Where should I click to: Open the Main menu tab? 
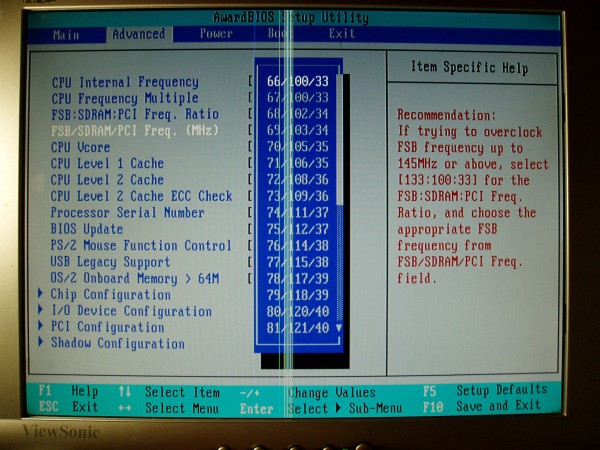click(x=66, y=35)
